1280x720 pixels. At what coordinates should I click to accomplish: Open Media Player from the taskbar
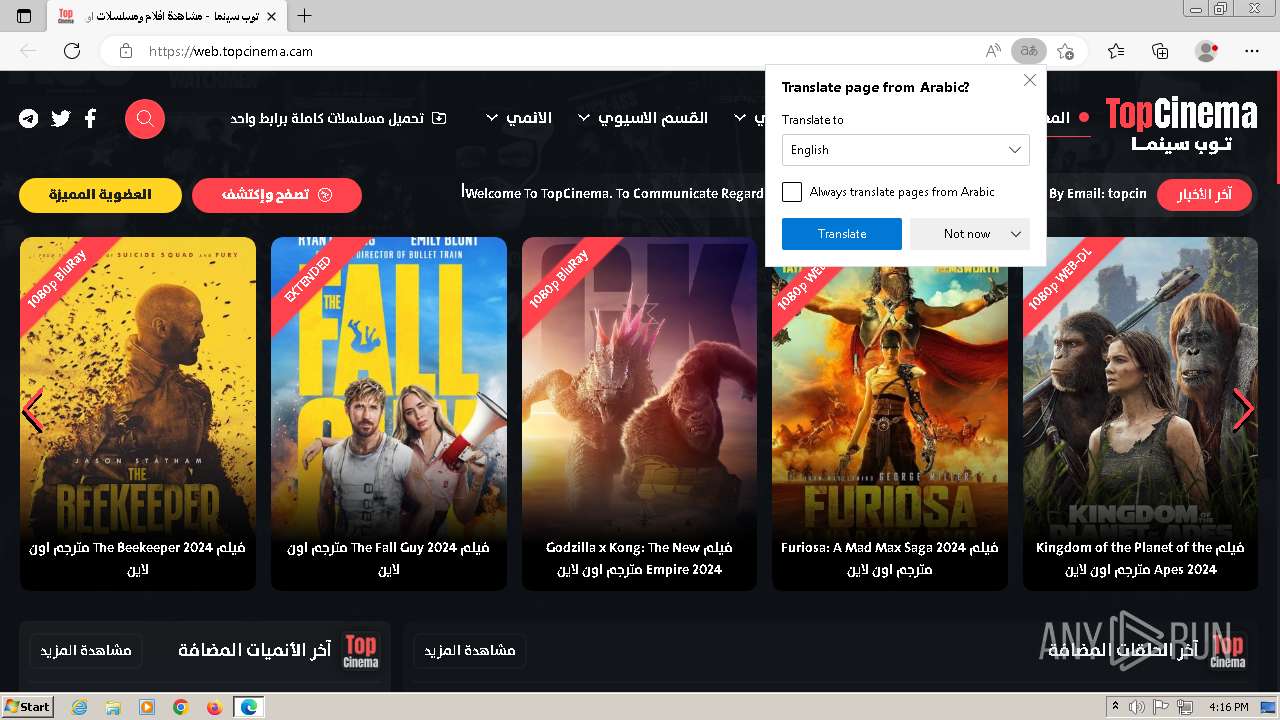(147, 707)
